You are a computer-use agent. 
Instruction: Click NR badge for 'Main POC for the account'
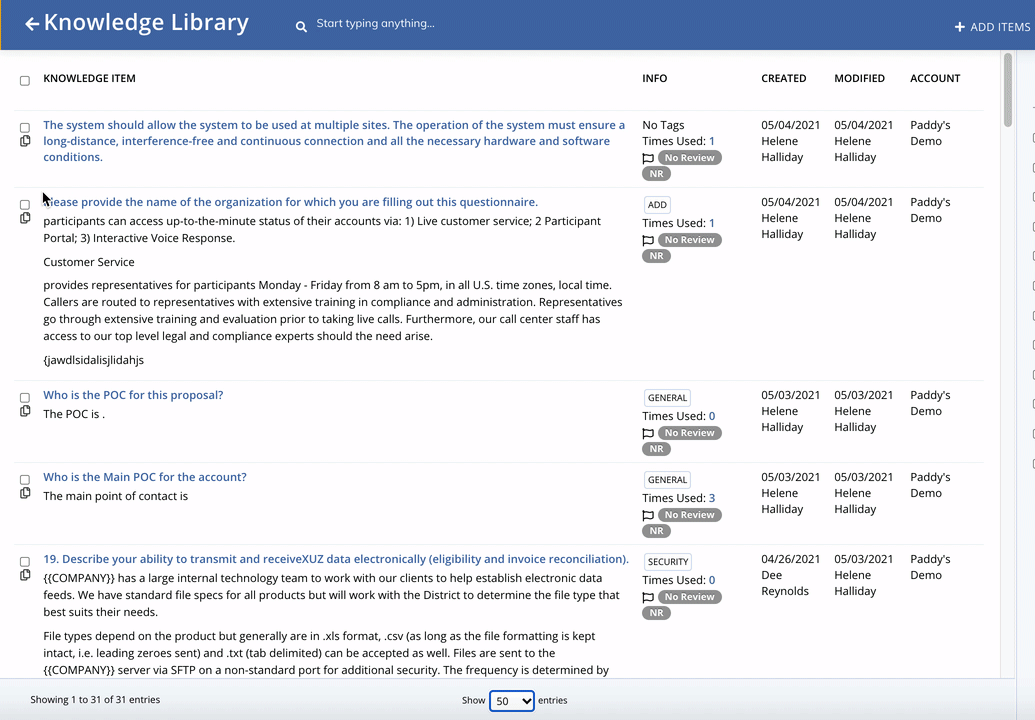(656, 531)
